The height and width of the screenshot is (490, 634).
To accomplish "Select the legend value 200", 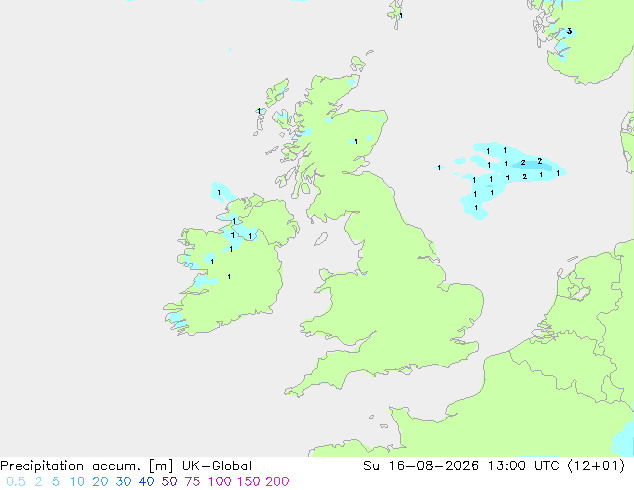I will (277, 482).
